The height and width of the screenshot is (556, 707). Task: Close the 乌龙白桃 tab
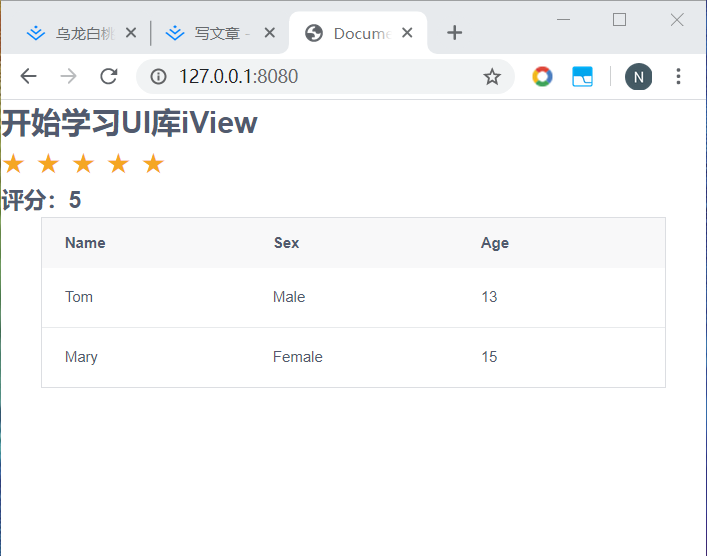tap(131, 32)
